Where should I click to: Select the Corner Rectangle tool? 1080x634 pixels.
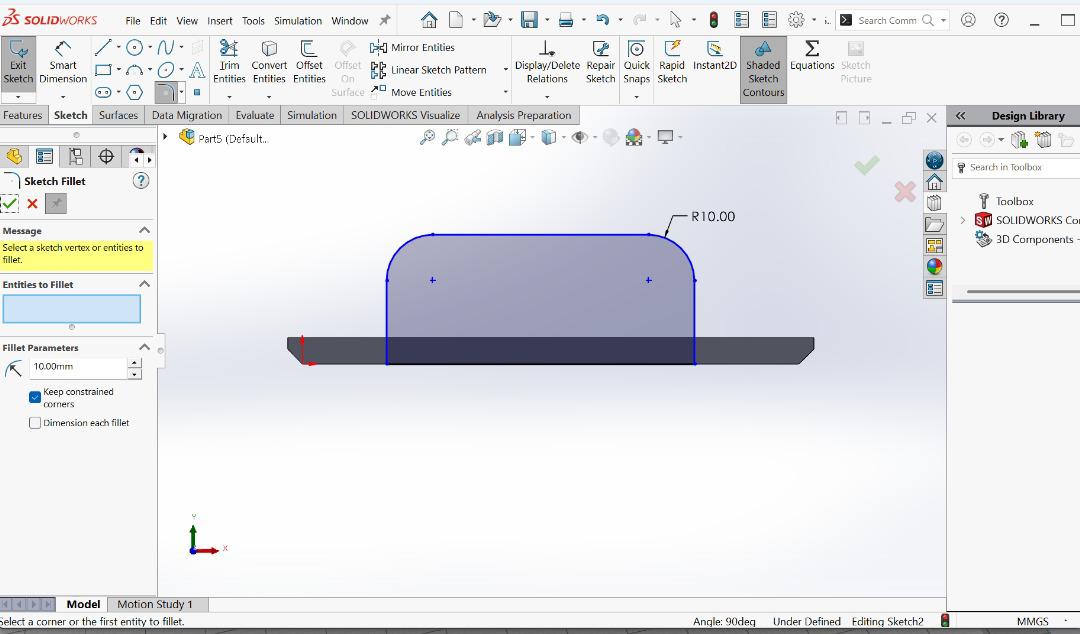[x=103, y=70]
